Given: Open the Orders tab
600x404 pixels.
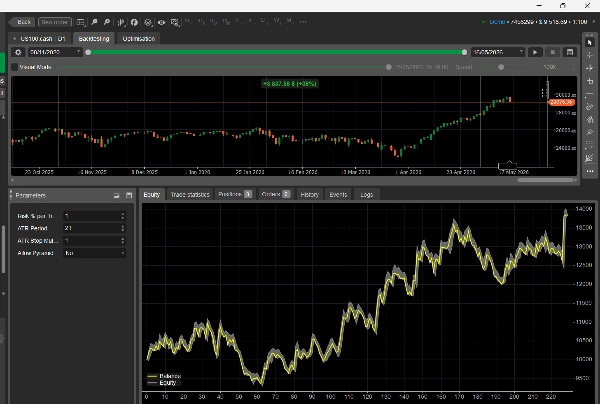Looking at the screenshot, I should [276, 194].
